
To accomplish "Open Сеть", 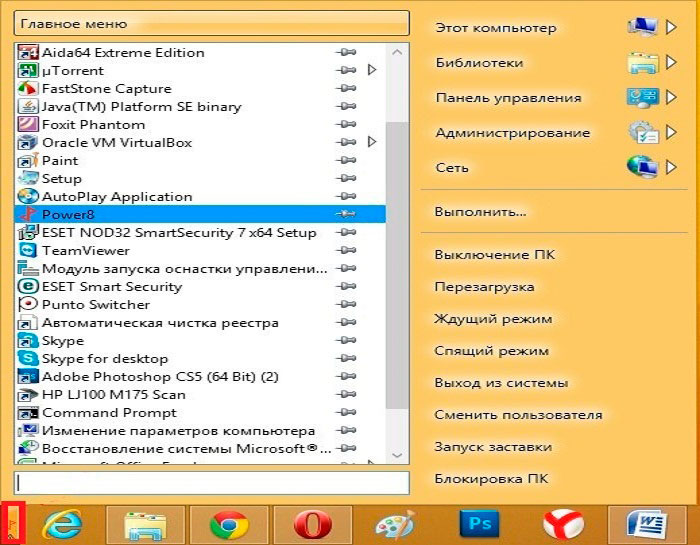I will click(452, 168).
